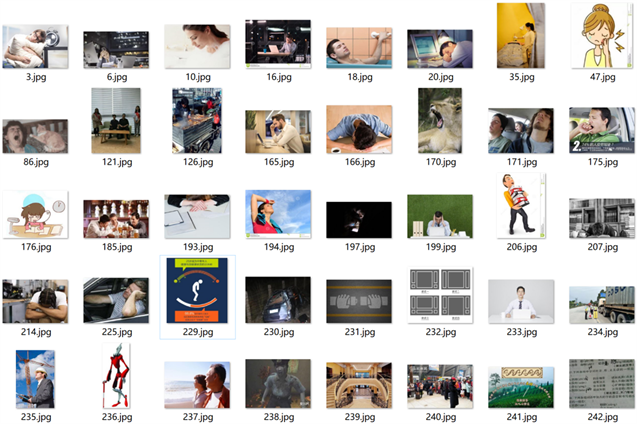Select the 3.jpg thumbnail image
The height and width of the screenshot is (424, 637).
(x=35, y=46)
